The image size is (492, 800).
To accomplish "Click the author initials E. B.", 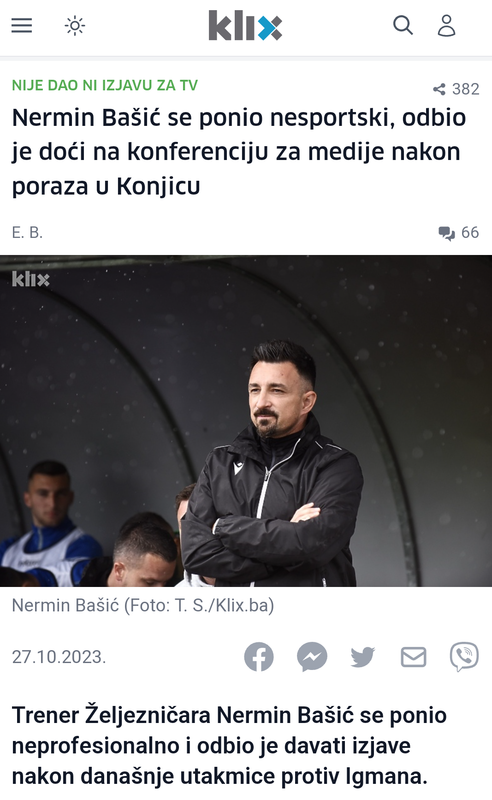I will tap(28, 233).
